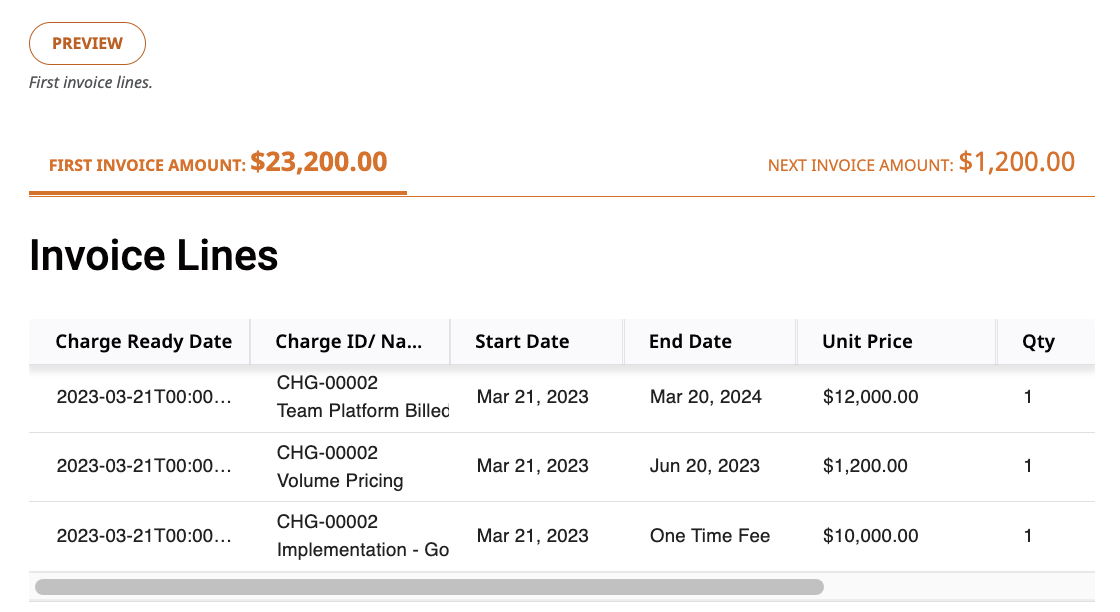Image resolution: width=1120 pixels, height=612 pixels.
Task: Select the First Invoice Amount tab
Action: tap(218, 163)
